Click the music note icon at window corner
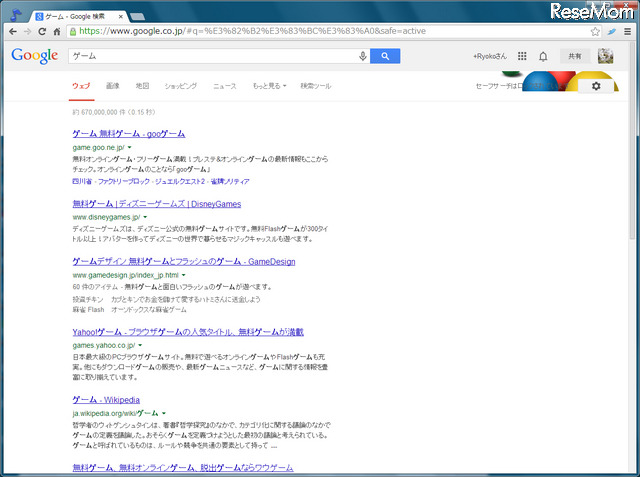The height and width of the screenshot is (477, 640). pyautogui.click(x=16, y=15)
